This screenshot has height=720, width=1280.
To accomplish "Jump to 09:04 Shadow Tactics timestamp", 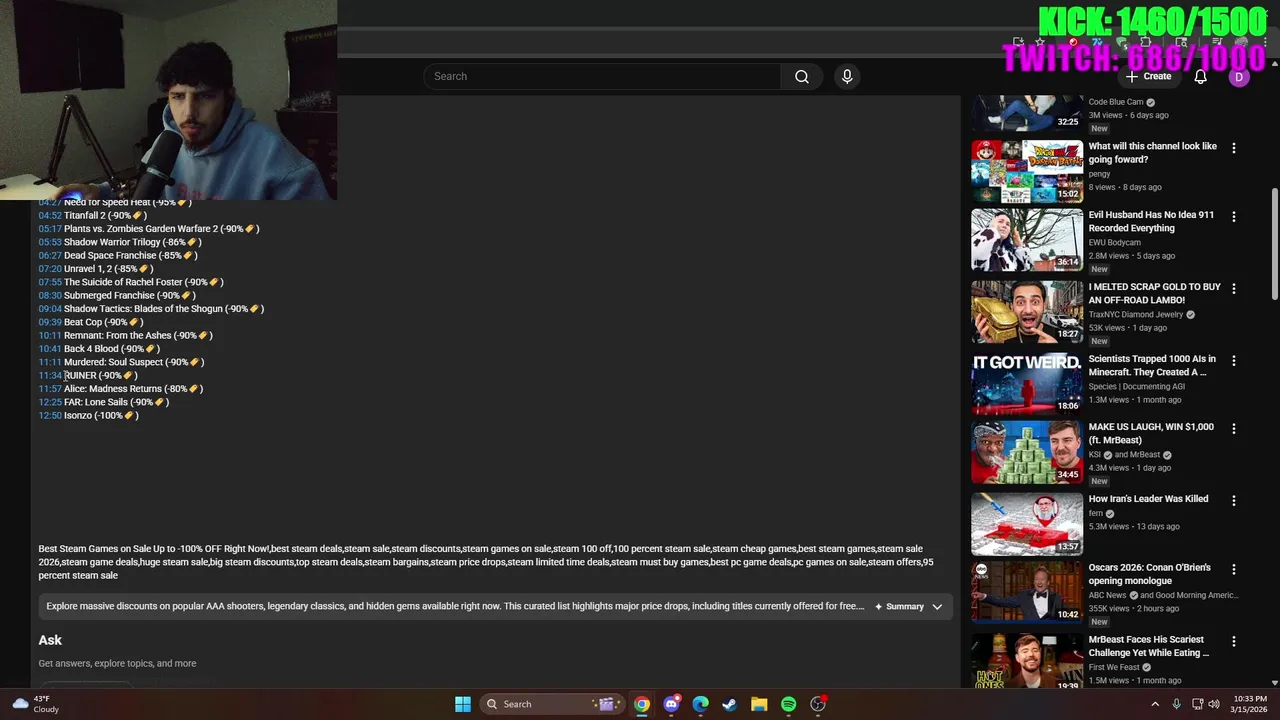I will coord(50,309).
